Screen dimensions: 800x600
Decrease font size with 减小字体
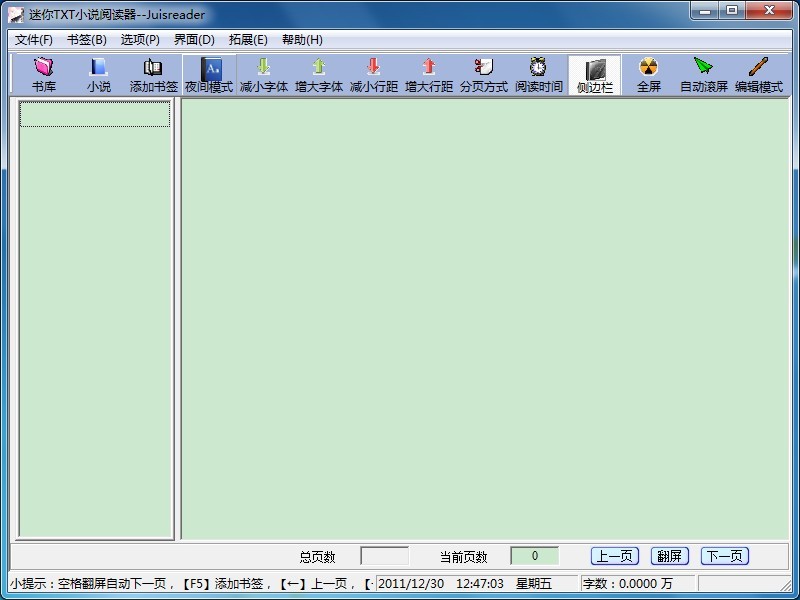264,75
